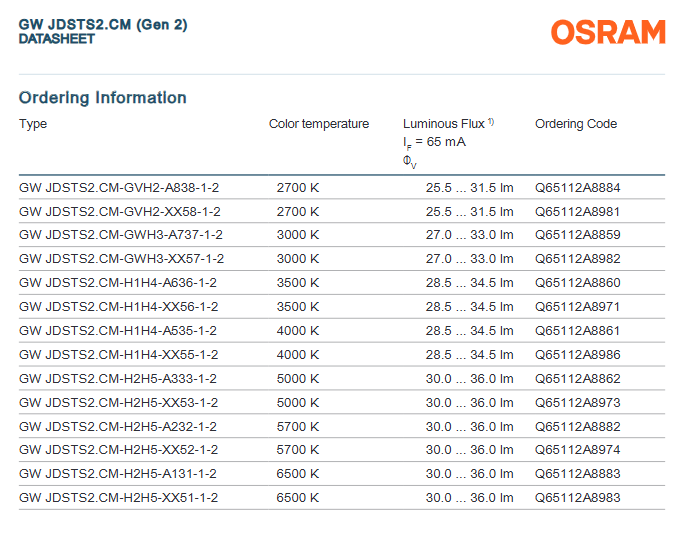Click ordering code Q65112A8882
This screenshot has width=681, height=537.
click(578, 426)
